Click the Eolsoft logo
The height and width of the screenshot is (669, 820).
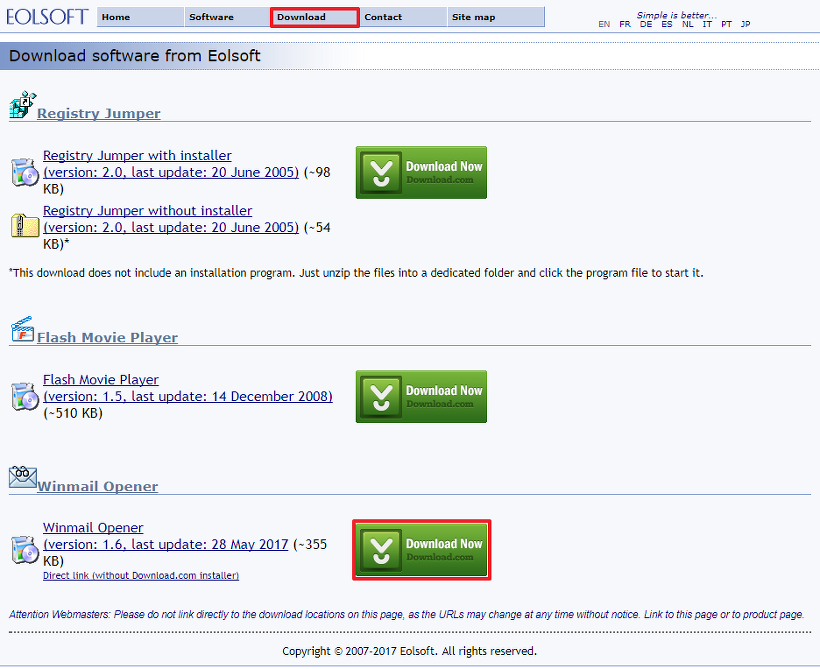click(47, 17)
